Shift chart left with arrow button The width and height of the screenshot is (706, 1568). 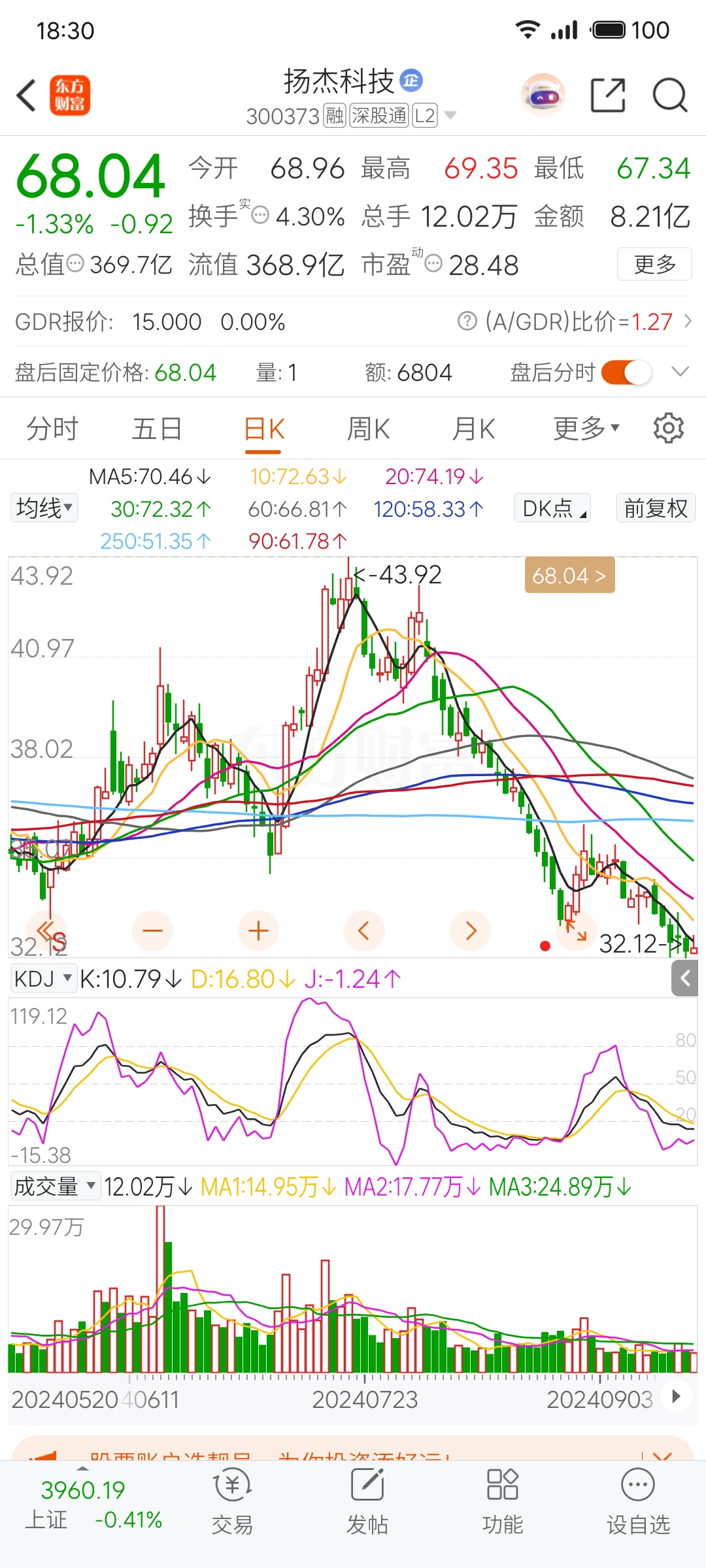[364, 930]
